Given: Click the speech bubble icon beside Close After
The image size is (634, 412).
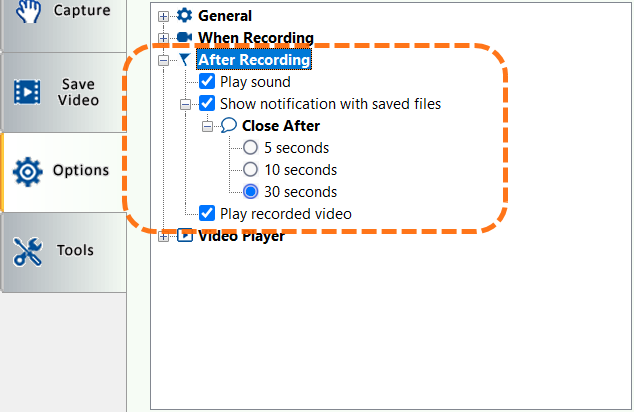Looking at the screenshot, I should tap(228, 126).
